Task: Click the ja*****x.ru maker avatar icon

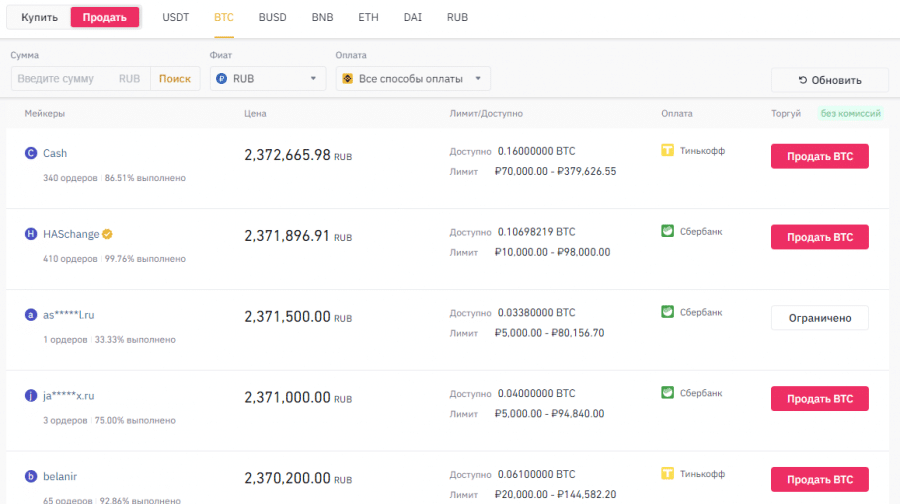Action: click(x=31, y=396)
